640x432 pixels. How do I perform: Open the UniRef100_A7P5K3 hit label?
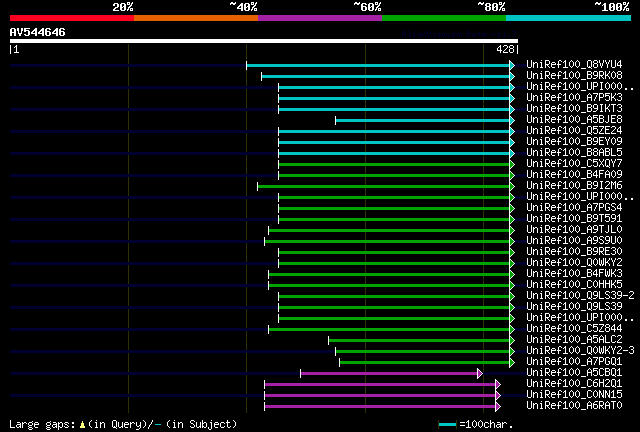point(574,97)
